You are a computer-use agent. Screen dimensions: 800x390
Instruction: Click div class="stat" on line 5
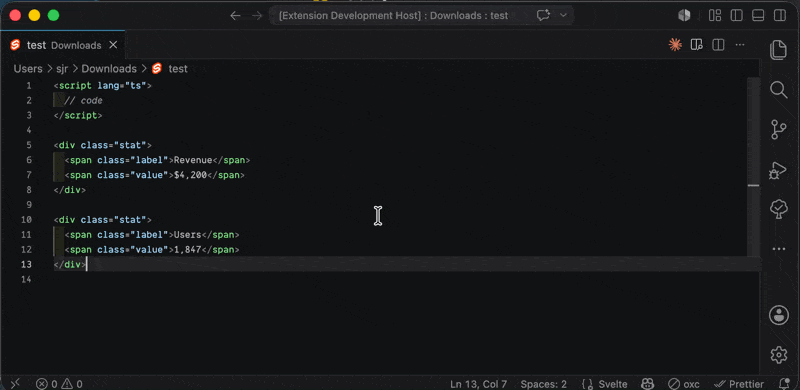click(103, 145)
